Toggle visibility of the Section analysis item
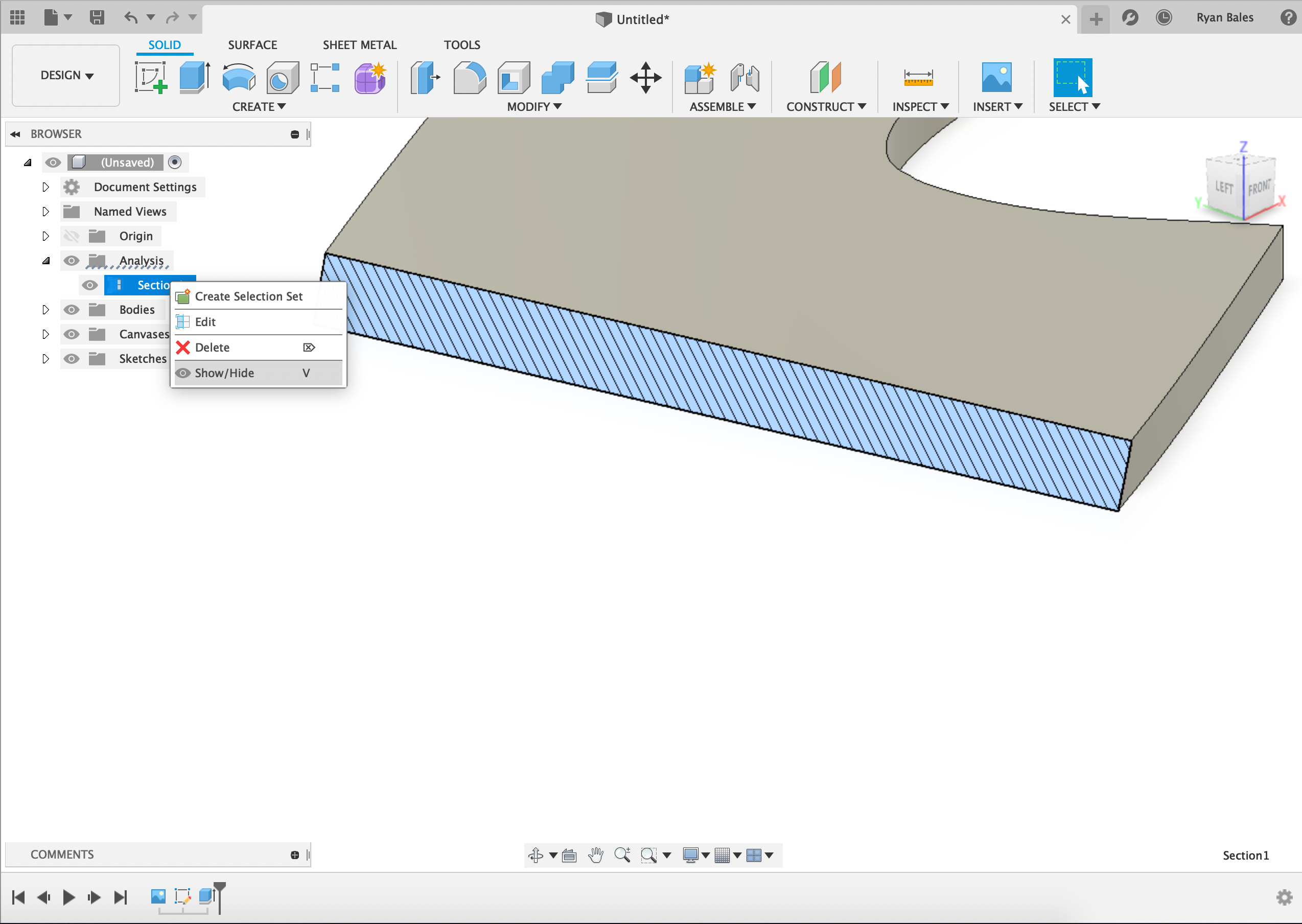1302x924 pixels. [x=90, y=285]
